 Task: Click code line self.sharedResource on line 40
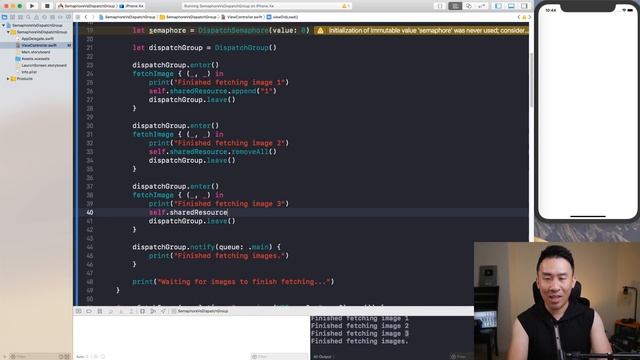(x=188, y=212)
